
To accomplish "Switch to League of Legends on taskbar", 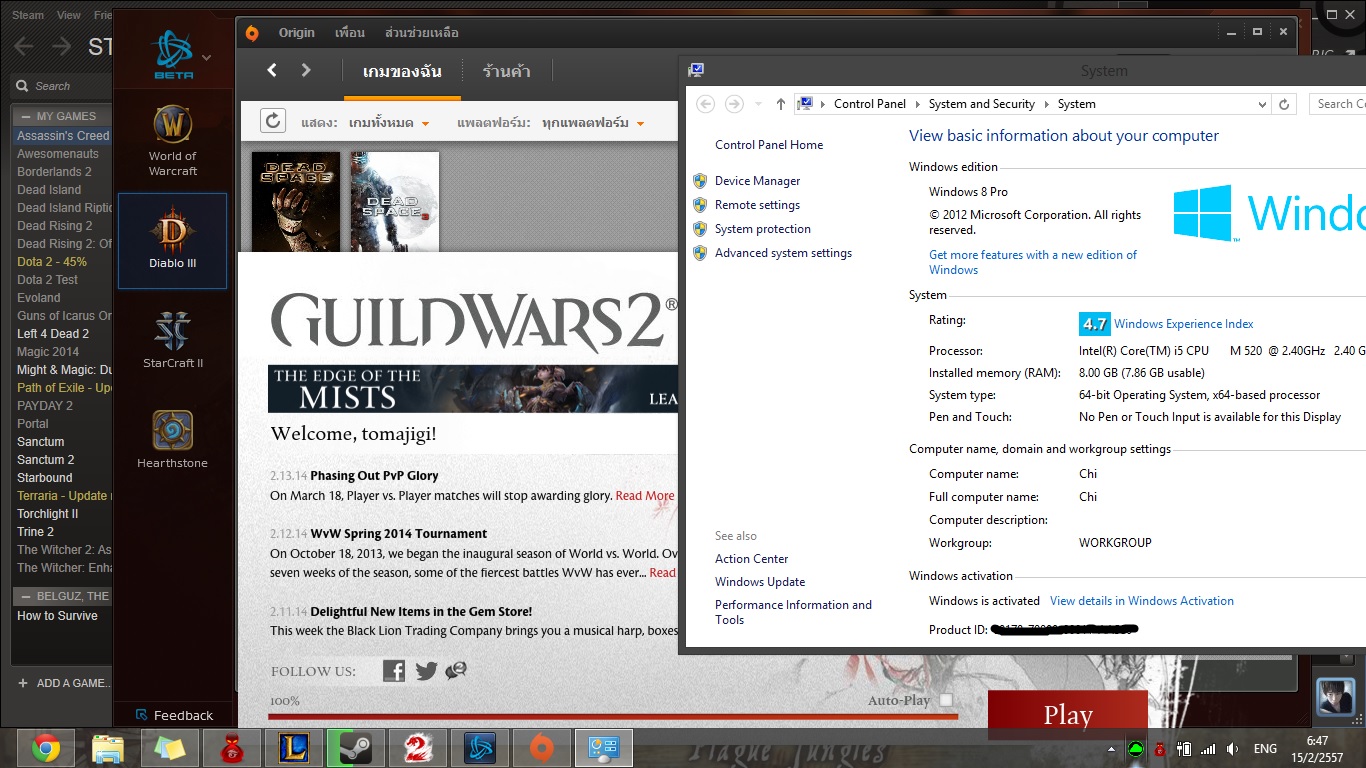I will 295,748.
